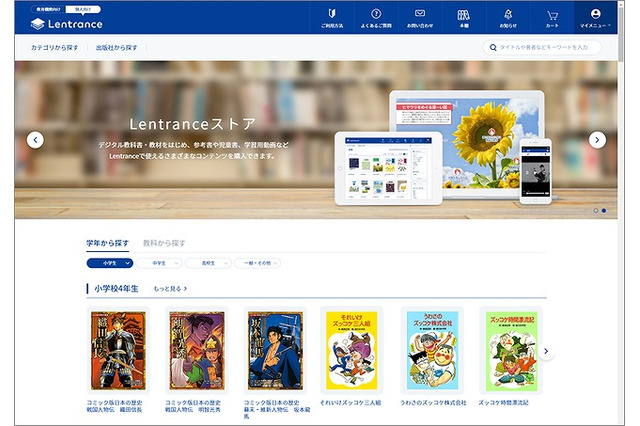Show previous banner slide with left arrow
The width and height of the screenshot is (640, 426).
pos(35,140)
